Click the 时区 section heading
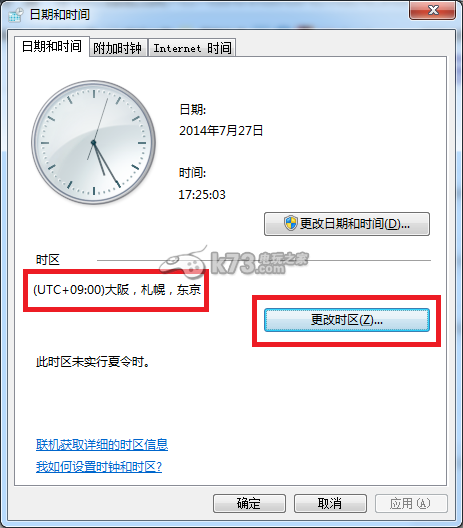 pyautogui.click(x=48, y=260)
